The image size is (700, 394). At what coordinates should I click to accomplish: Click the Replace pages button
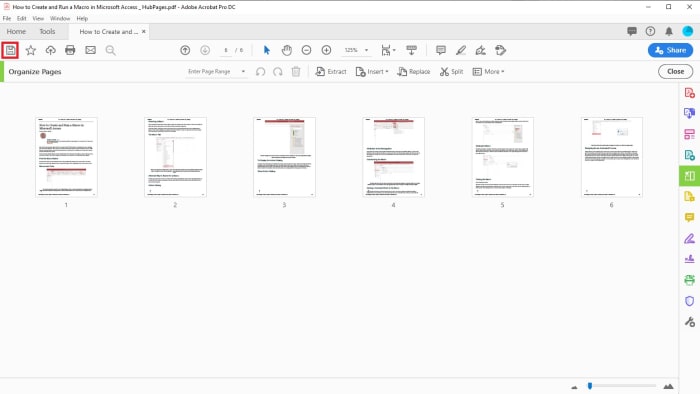(414, 71)
